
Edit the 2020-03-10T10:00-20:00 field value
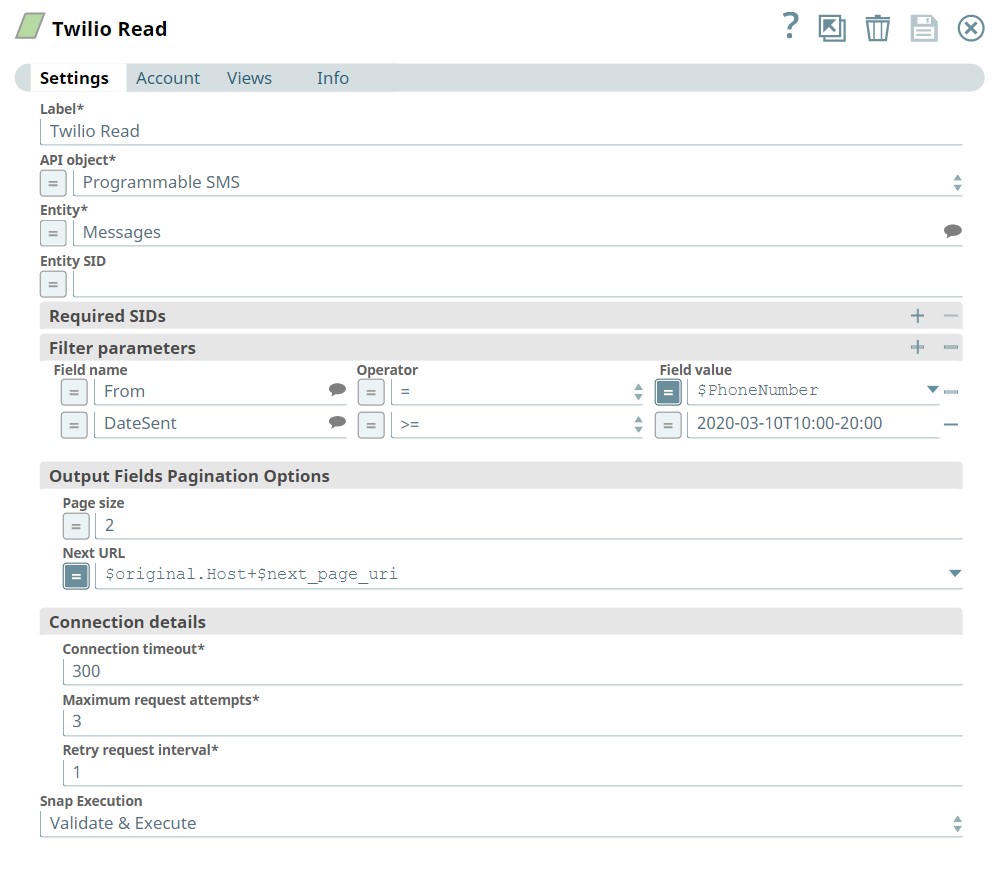click(x=813, y=424)
